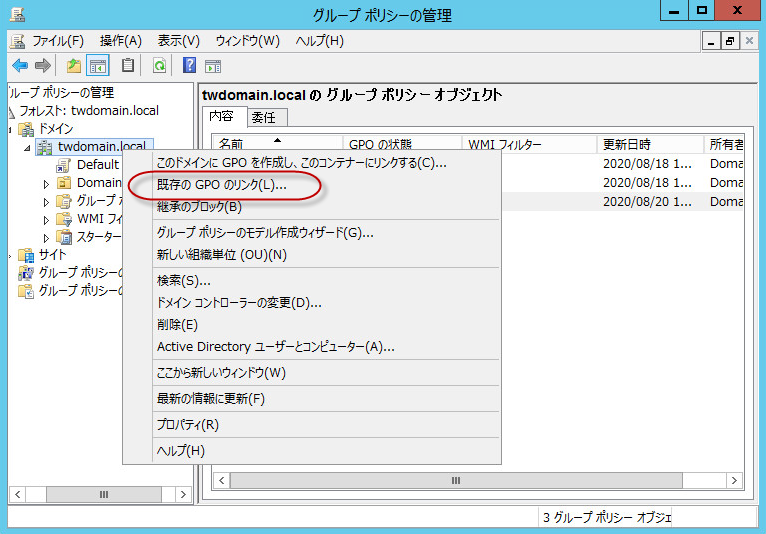766x534 pixels.
Task: Click the Back arrow toolbar icon
Action: pyautogui.click(x=19, y=66)
